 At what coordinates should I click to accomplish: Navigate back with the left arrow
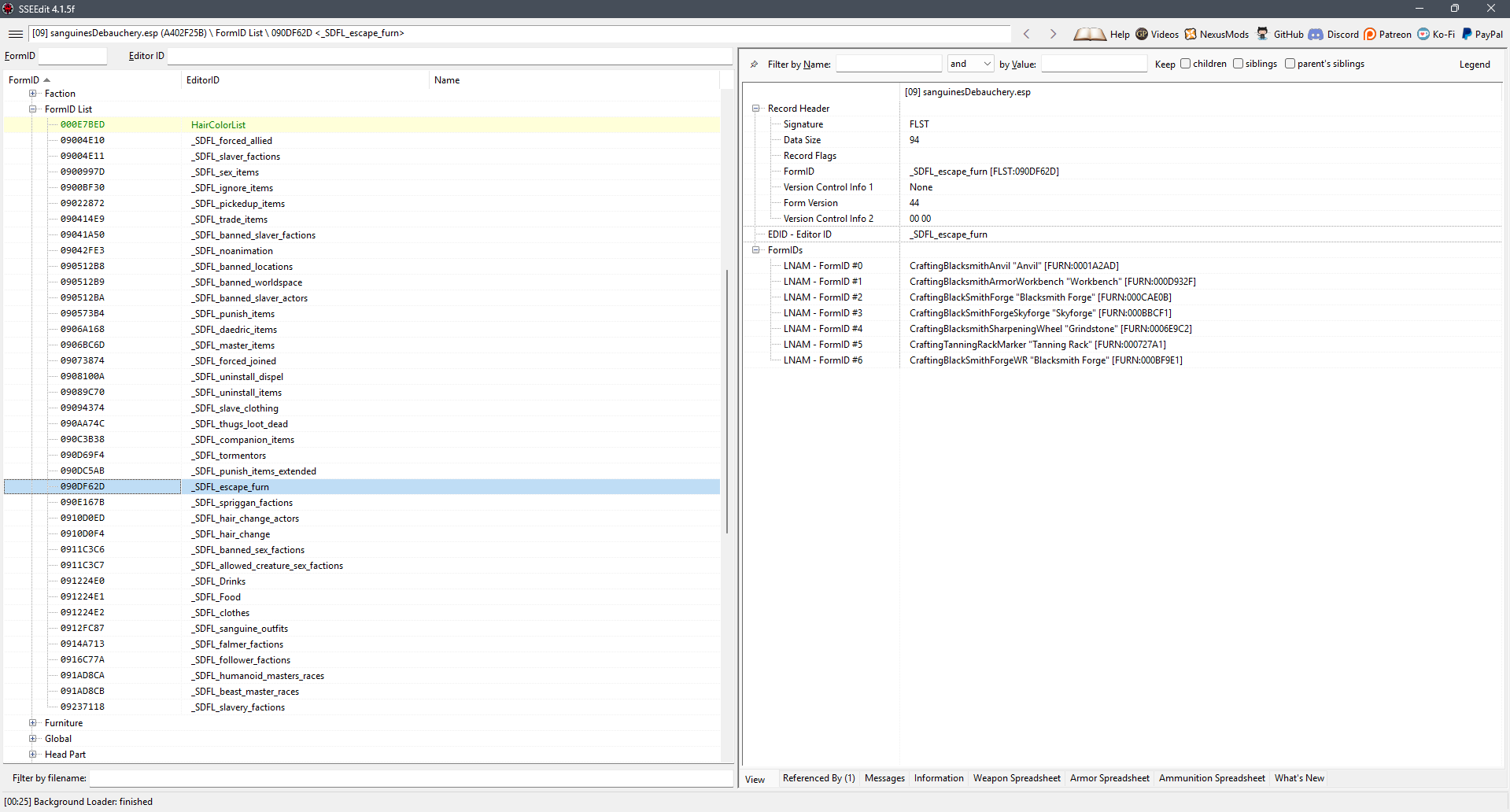1027,34
